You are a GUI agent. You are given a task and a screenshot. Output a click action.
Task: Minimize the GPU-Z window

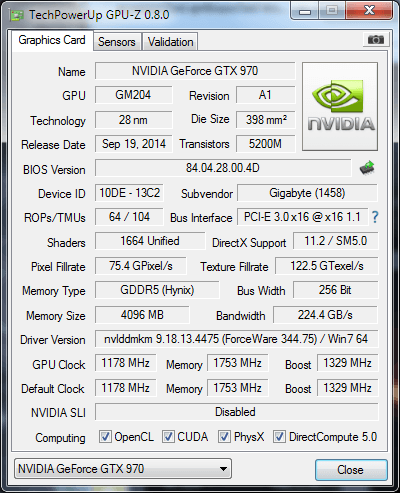point(305,11)
